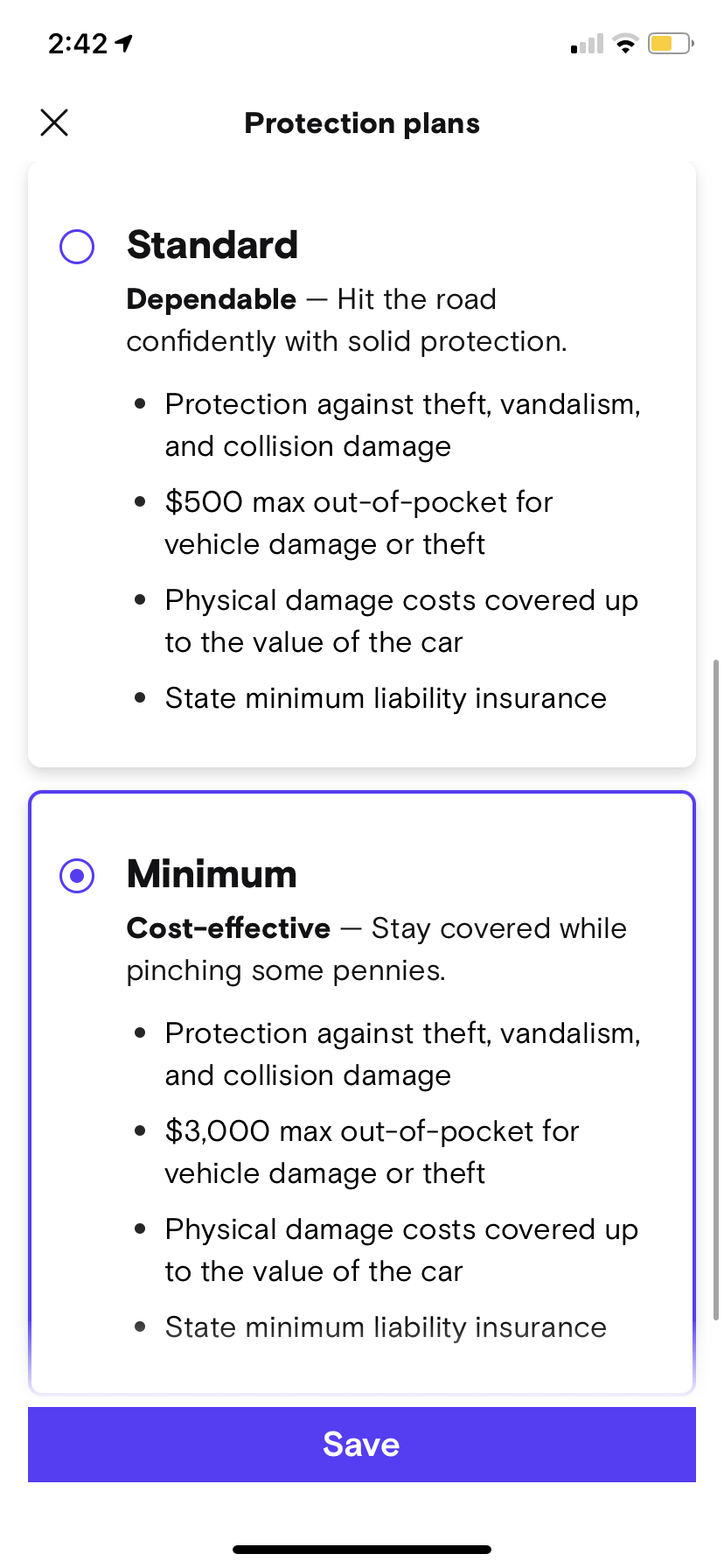Select the Standard plan radio button
This screenshot has width=724, height=1568.
click(x=77, y=247)
